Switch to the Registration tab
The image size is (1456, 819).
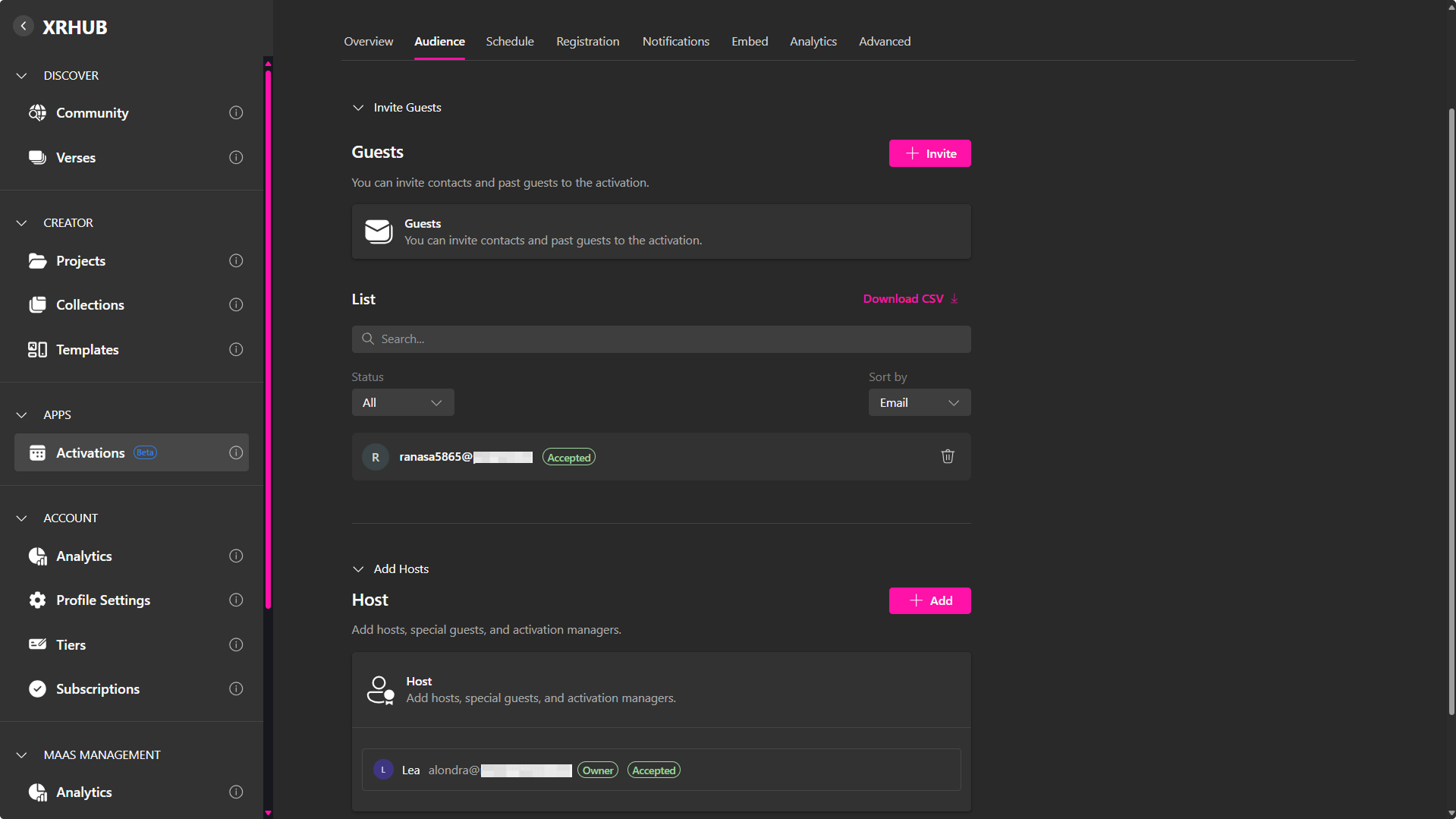(x=587, y=42)
